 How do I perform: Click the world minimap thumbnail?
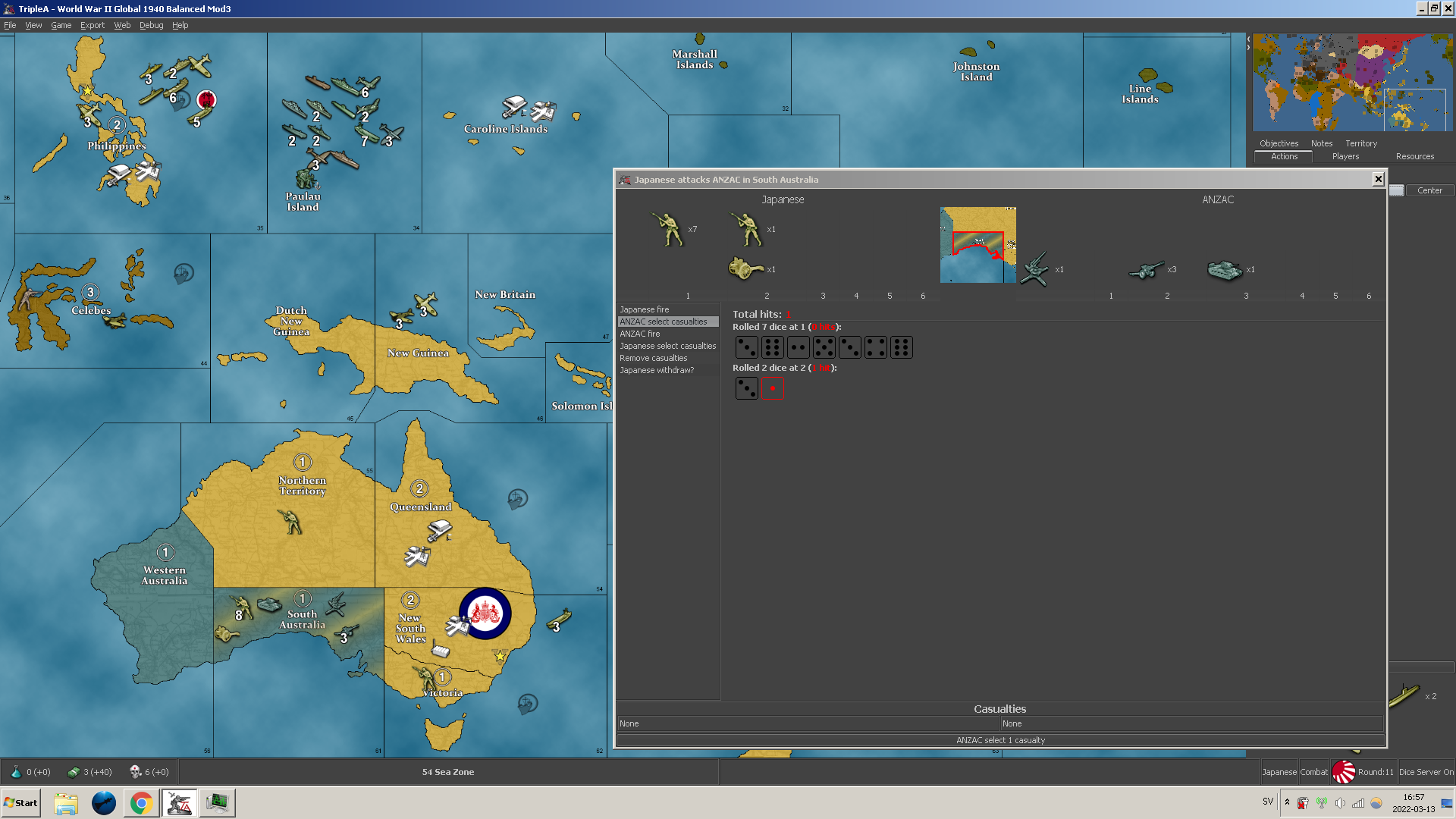[x=1352, y=82]
